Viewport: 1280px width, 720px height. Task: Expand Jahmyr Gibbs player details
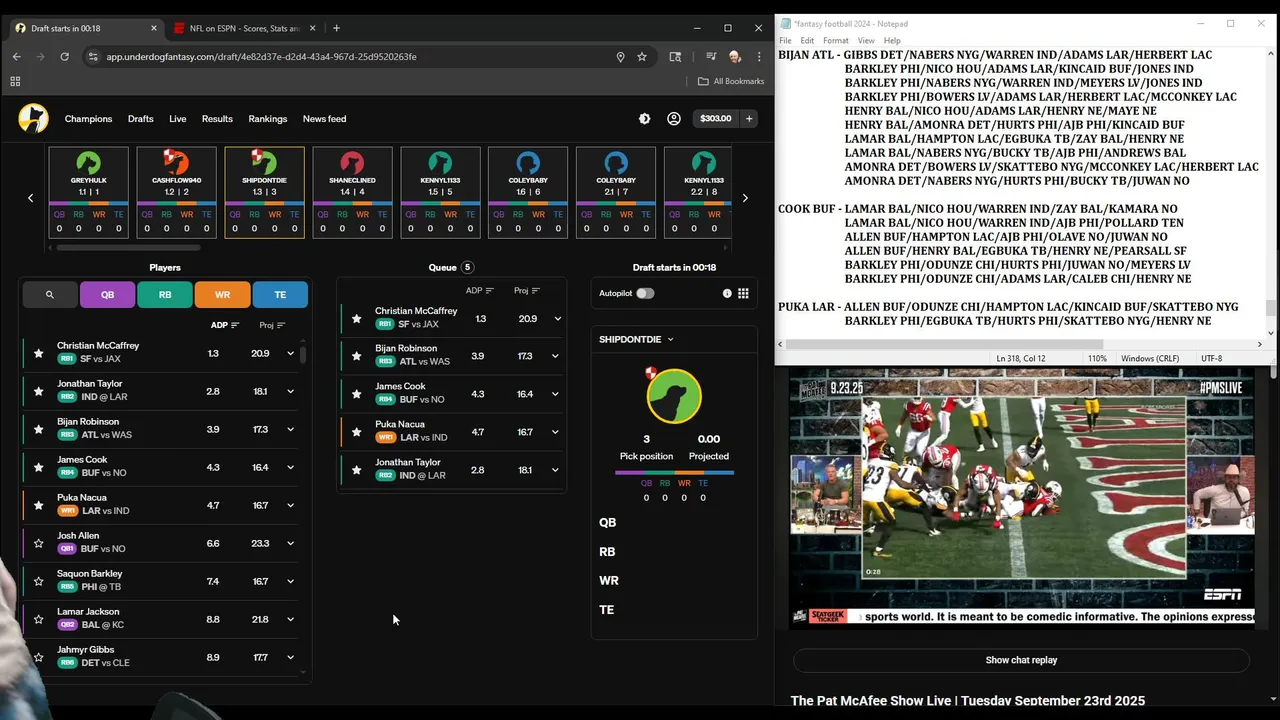[291, 657]
